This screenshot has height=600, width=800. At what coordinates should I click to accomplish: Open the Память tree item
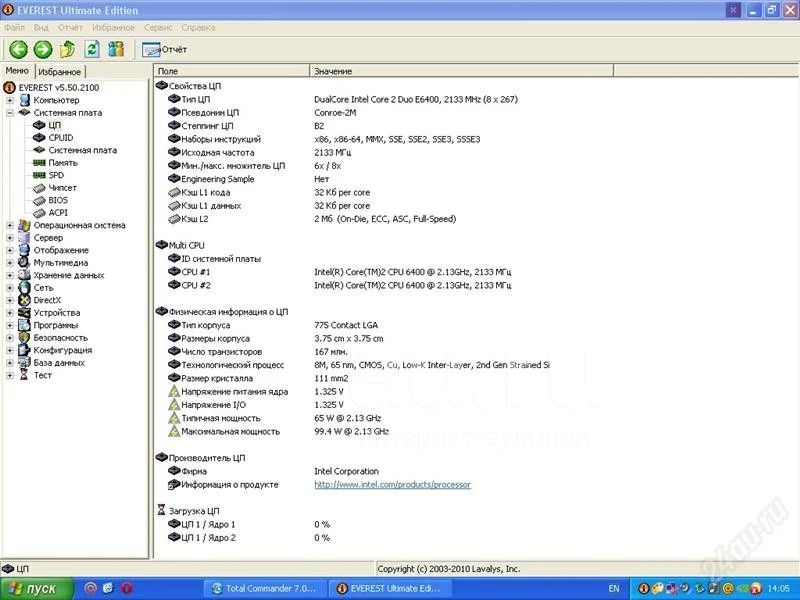click(63, 163)
